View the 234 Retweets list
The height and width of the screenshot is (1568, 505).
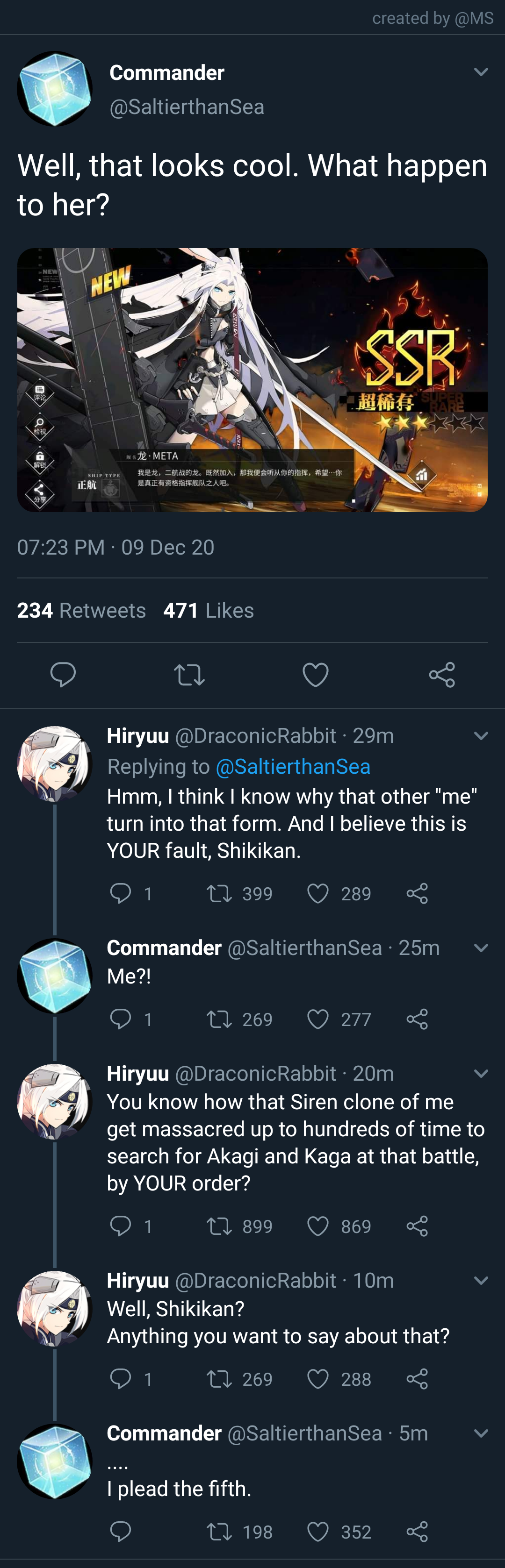pyautogui.click(x=81, y=610)
